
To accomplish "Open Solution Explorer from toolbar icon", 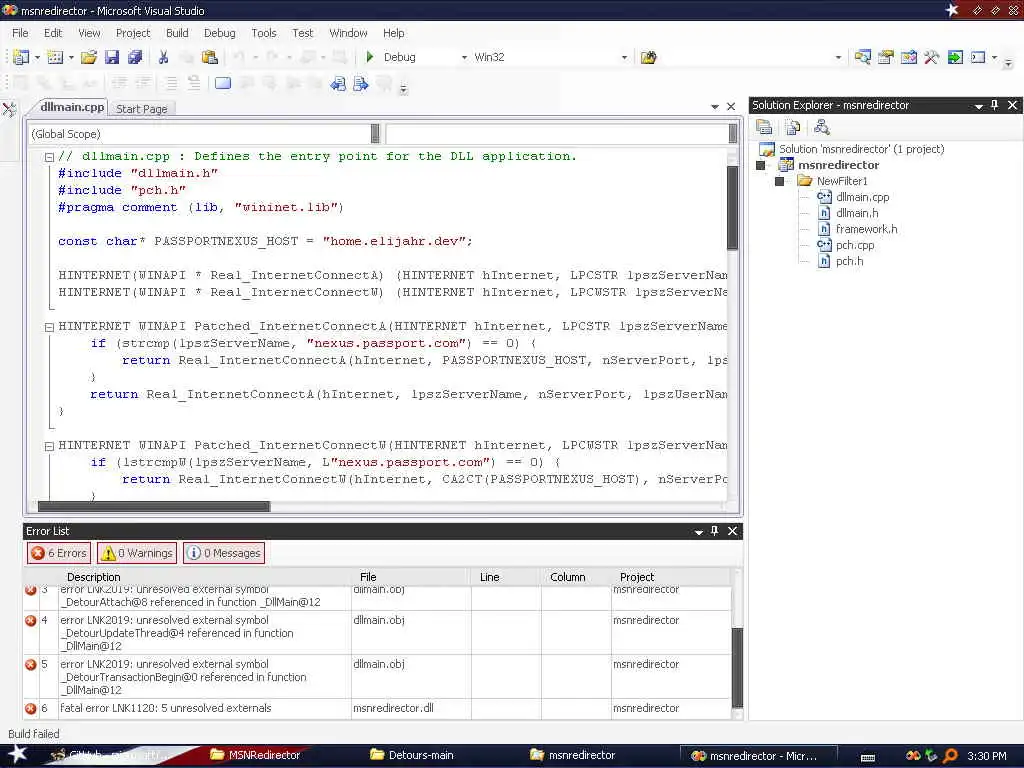I will [x=863, y=57].
